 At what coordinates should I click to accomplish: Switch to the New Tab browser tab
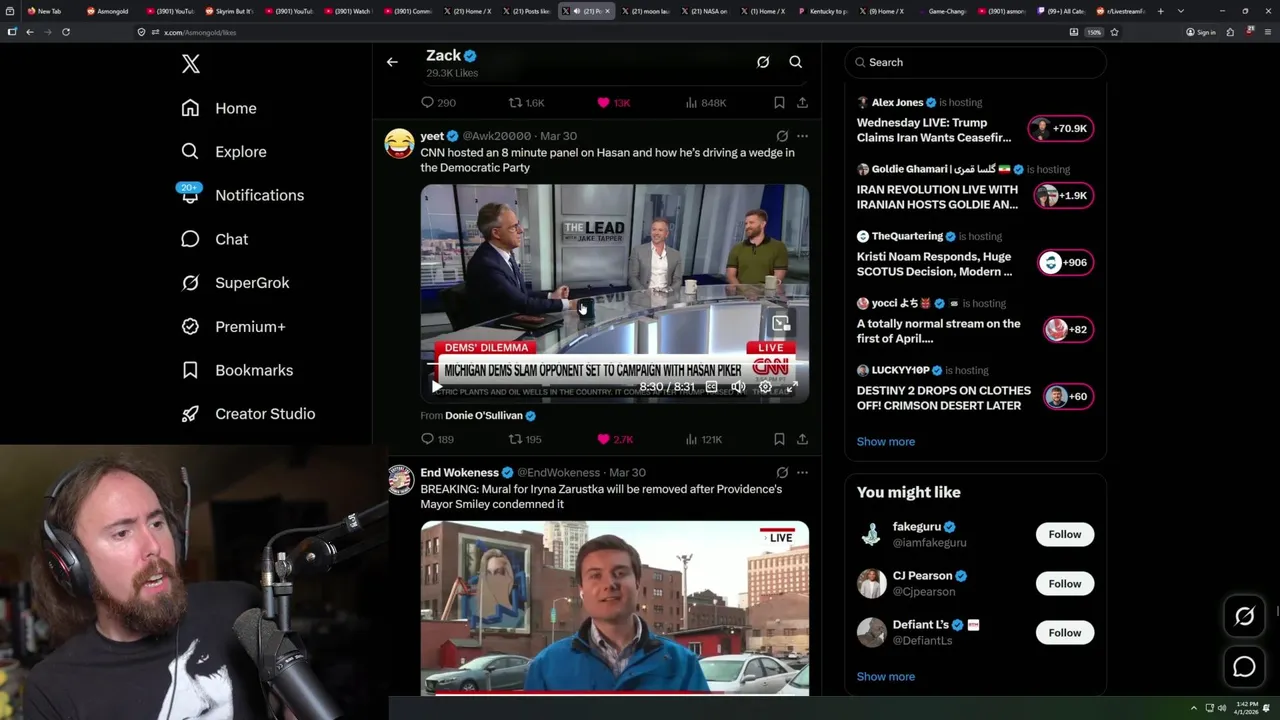45,11
